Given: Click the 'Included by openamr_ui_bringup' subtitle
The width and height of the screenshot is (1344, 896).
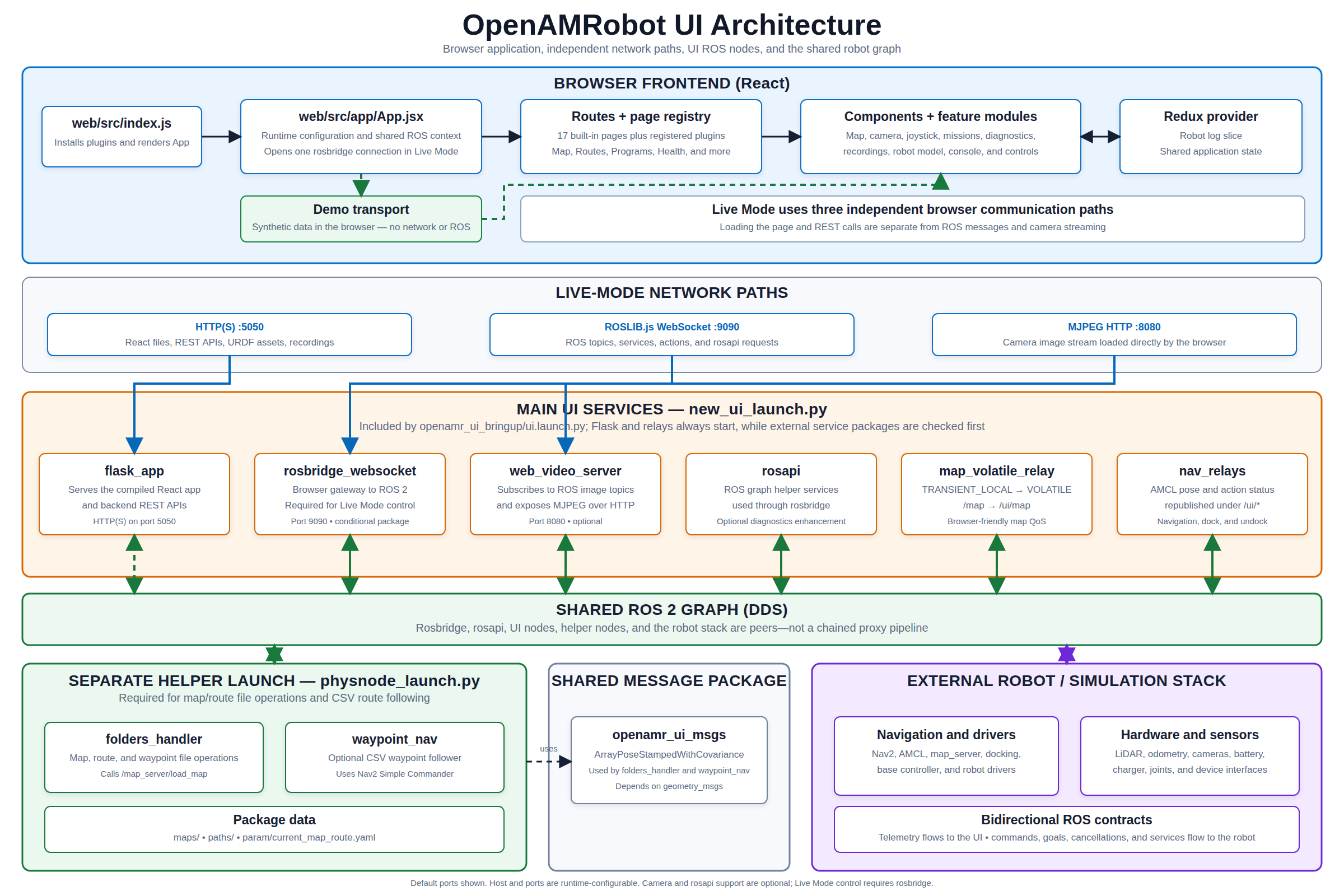Looking at the screenshot, I should (672, 426).
